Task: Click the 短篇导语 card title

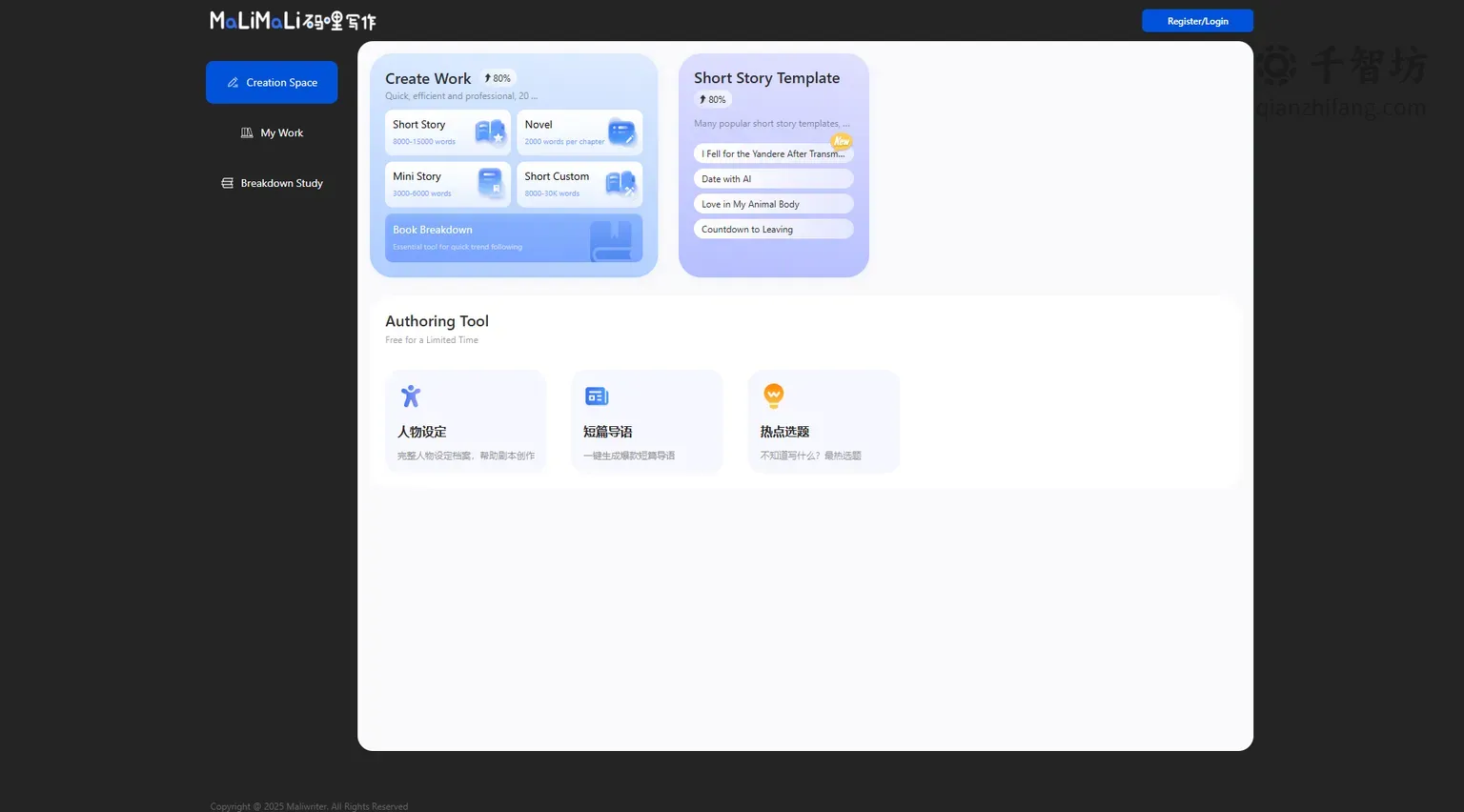Action: [x=608, y=432]
